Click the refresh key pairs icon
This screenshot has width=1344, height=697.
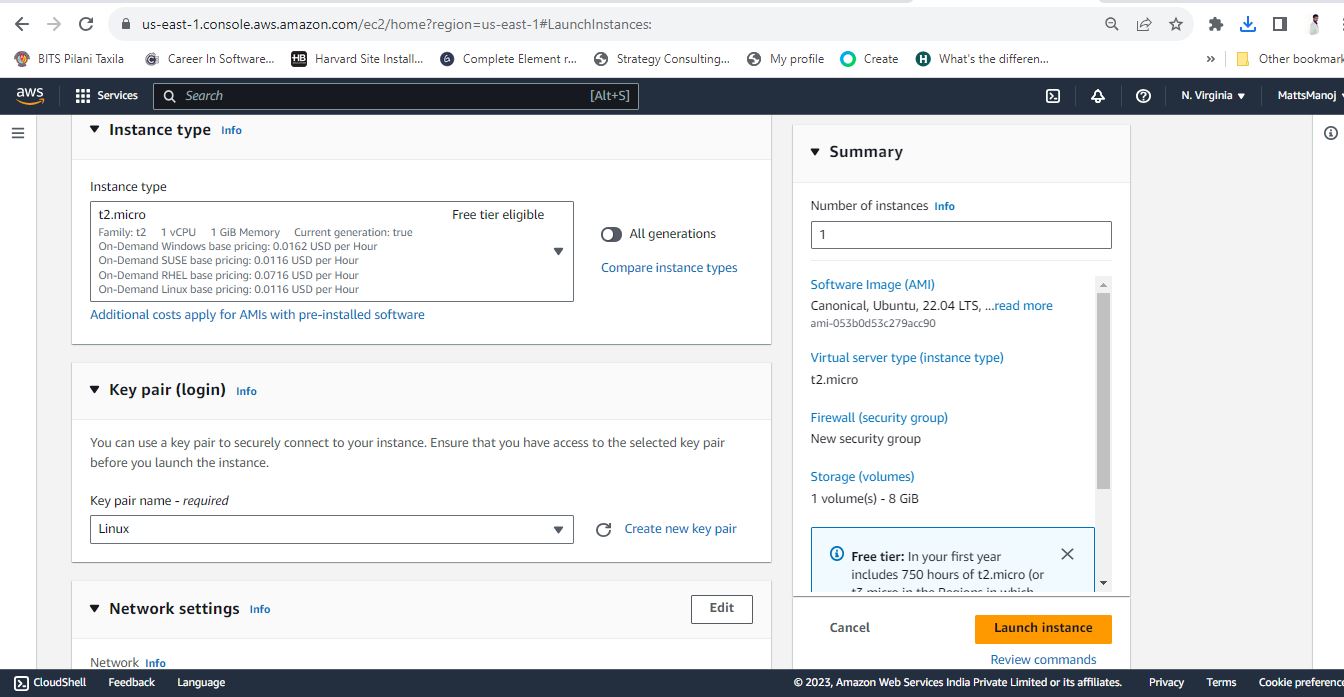(603, 530)
